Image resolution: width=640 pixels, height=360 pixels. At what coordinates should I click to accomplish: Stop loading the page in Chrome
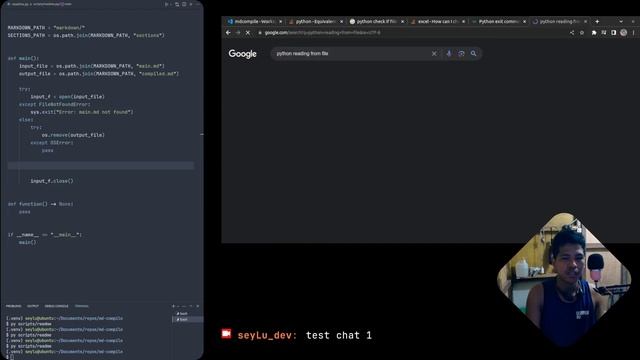248,33
